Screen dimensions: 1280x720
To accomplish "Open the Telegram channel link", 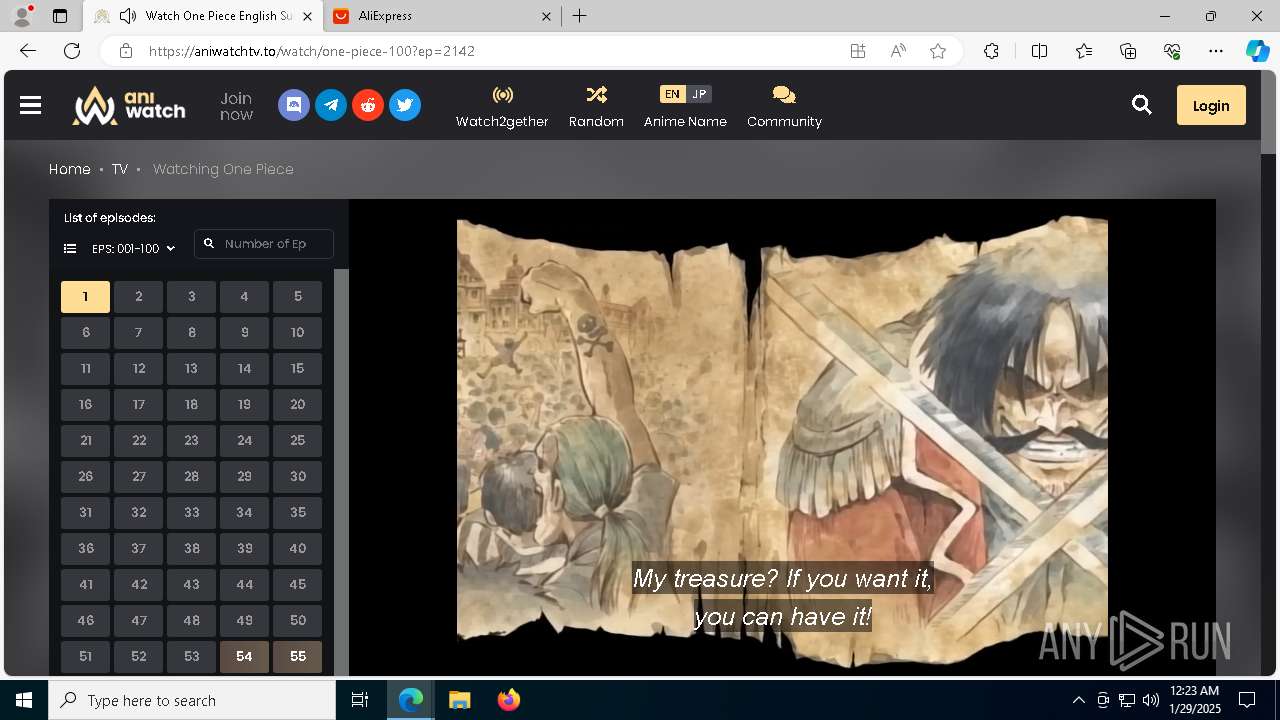I will click(331, 105).
